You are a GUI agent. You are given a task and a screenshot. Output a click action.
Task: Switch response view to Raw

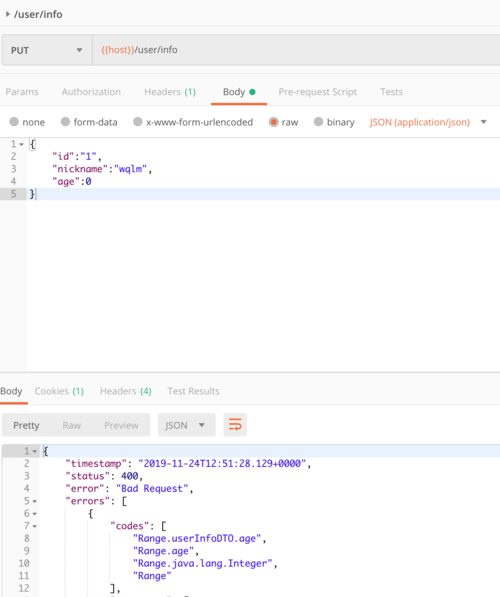pyautogui.click(x=72, y=425)
